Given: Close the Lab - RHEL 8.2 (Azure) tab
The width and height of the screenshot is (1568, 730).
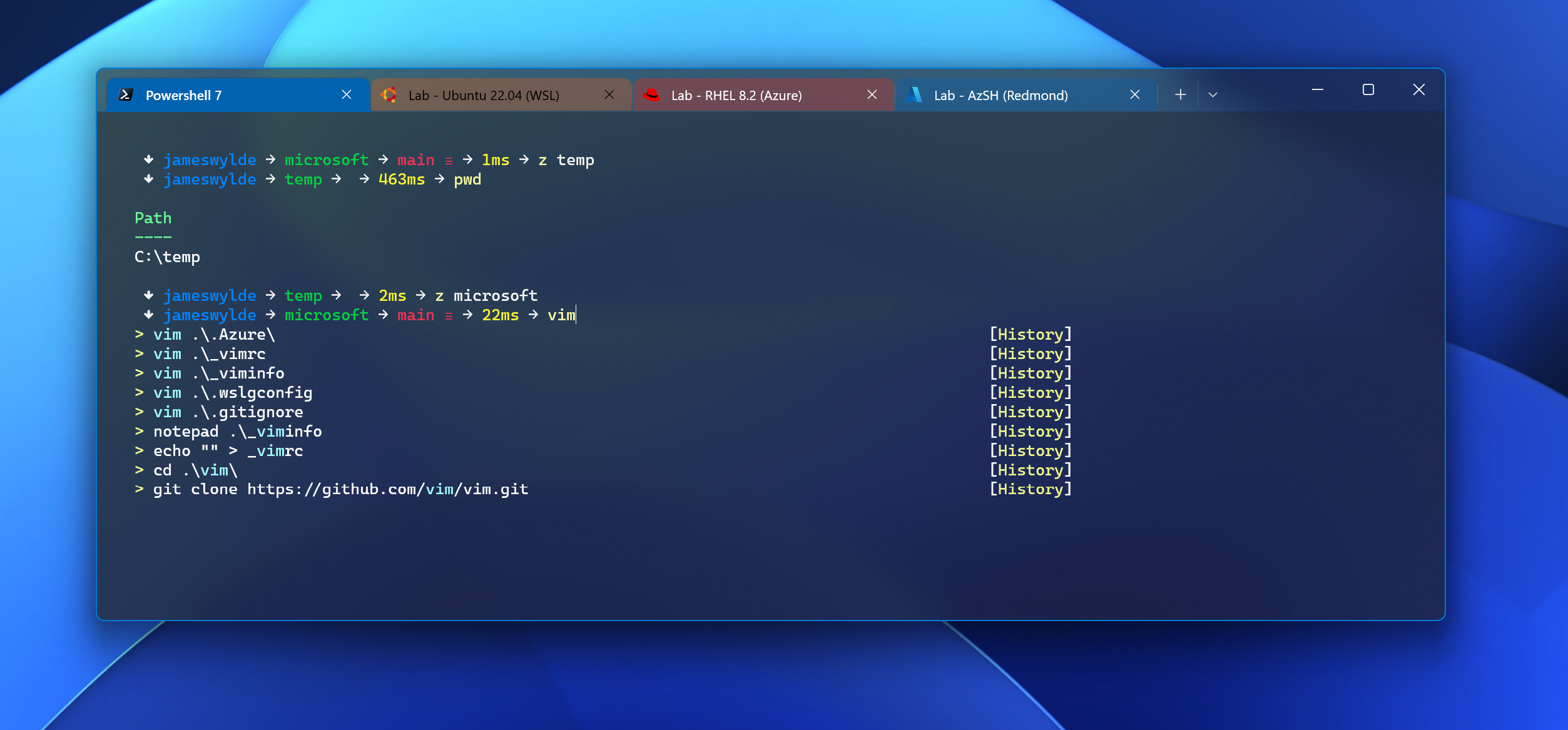Looking at the screenshot, I should pos(872,94).
